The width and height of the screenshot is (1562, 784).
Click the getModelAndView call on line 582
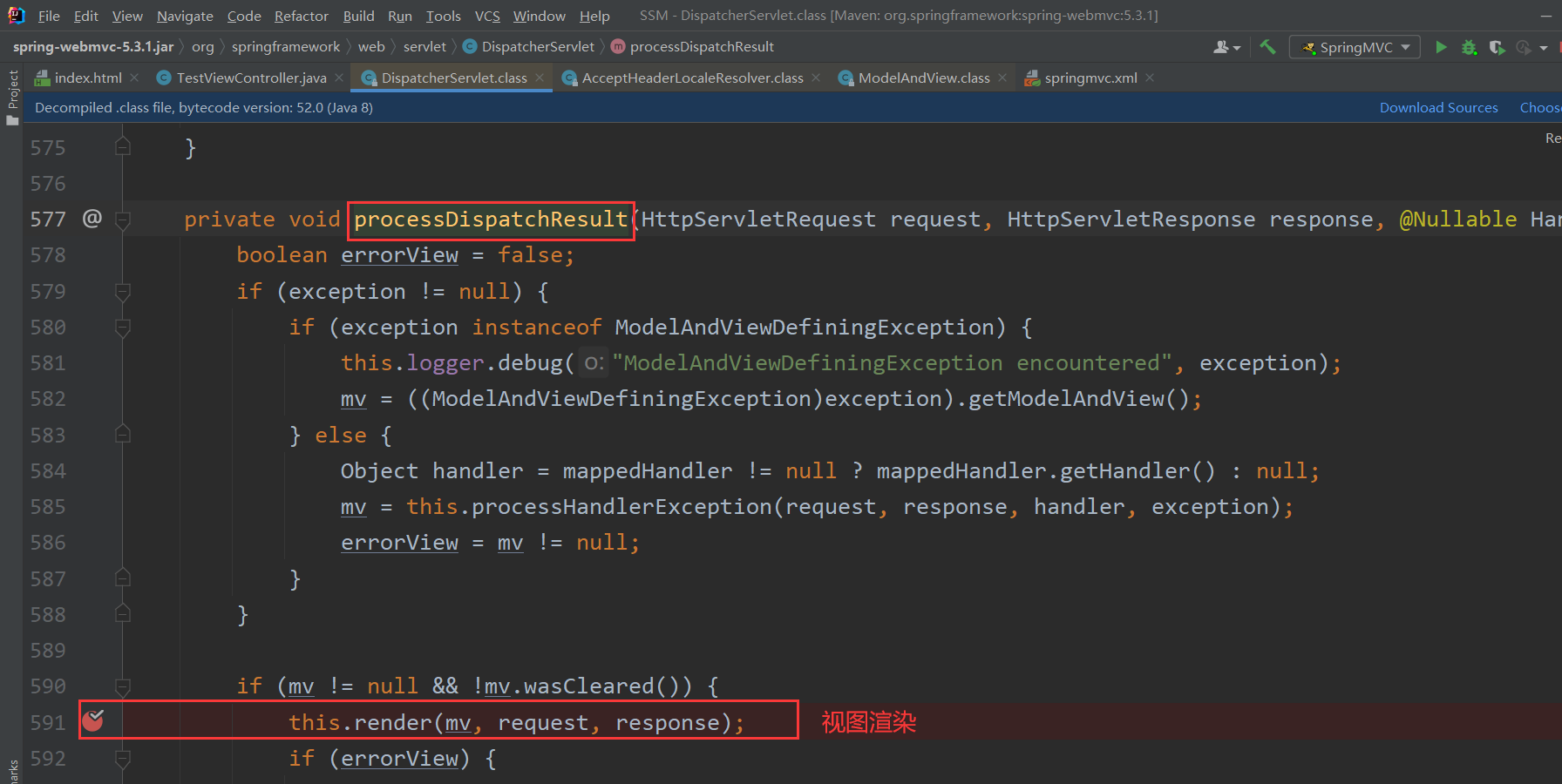point(1066,399)
